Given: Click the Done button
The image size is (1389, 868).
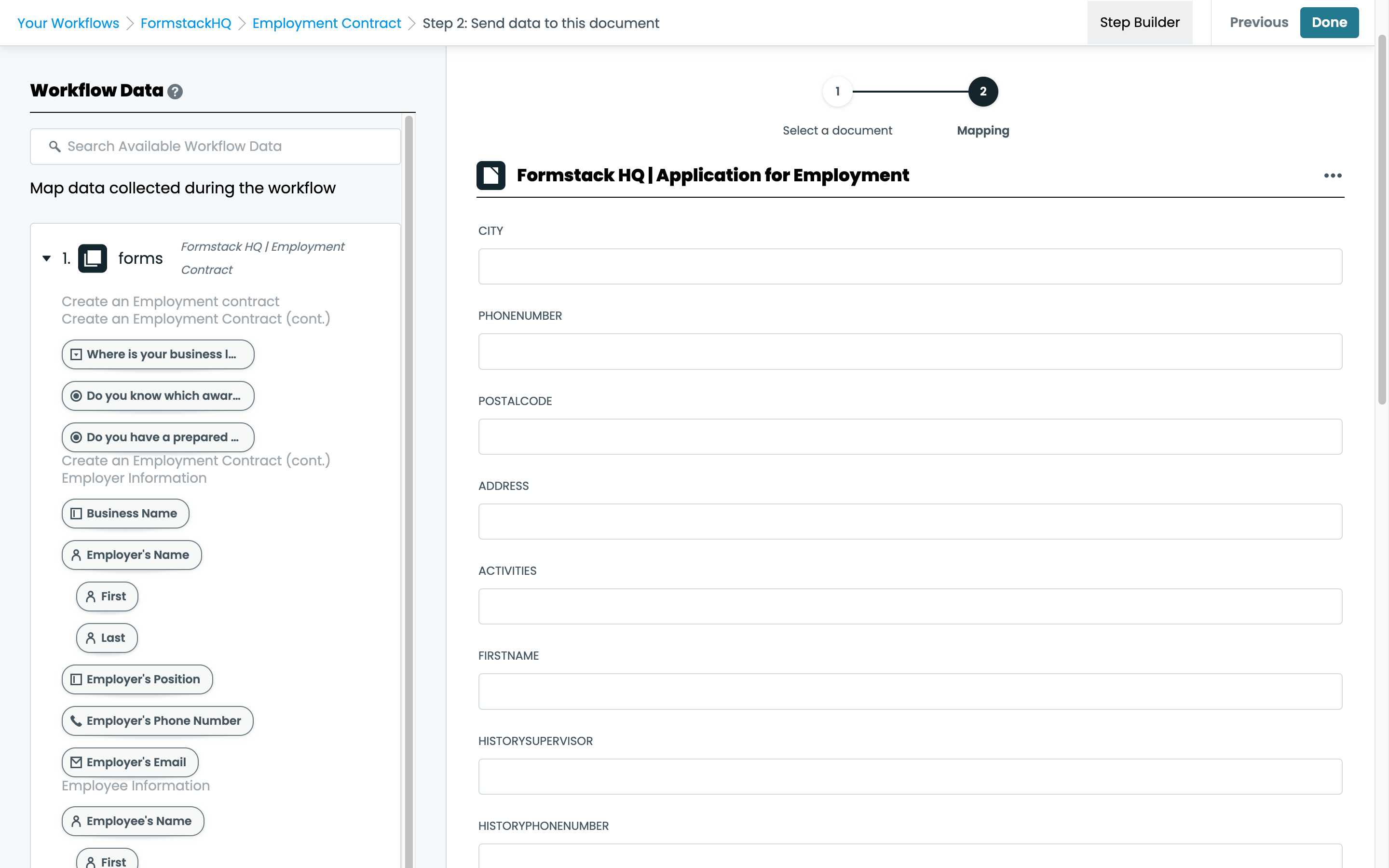Looking at the screenshot, I should click(1329, 22).
